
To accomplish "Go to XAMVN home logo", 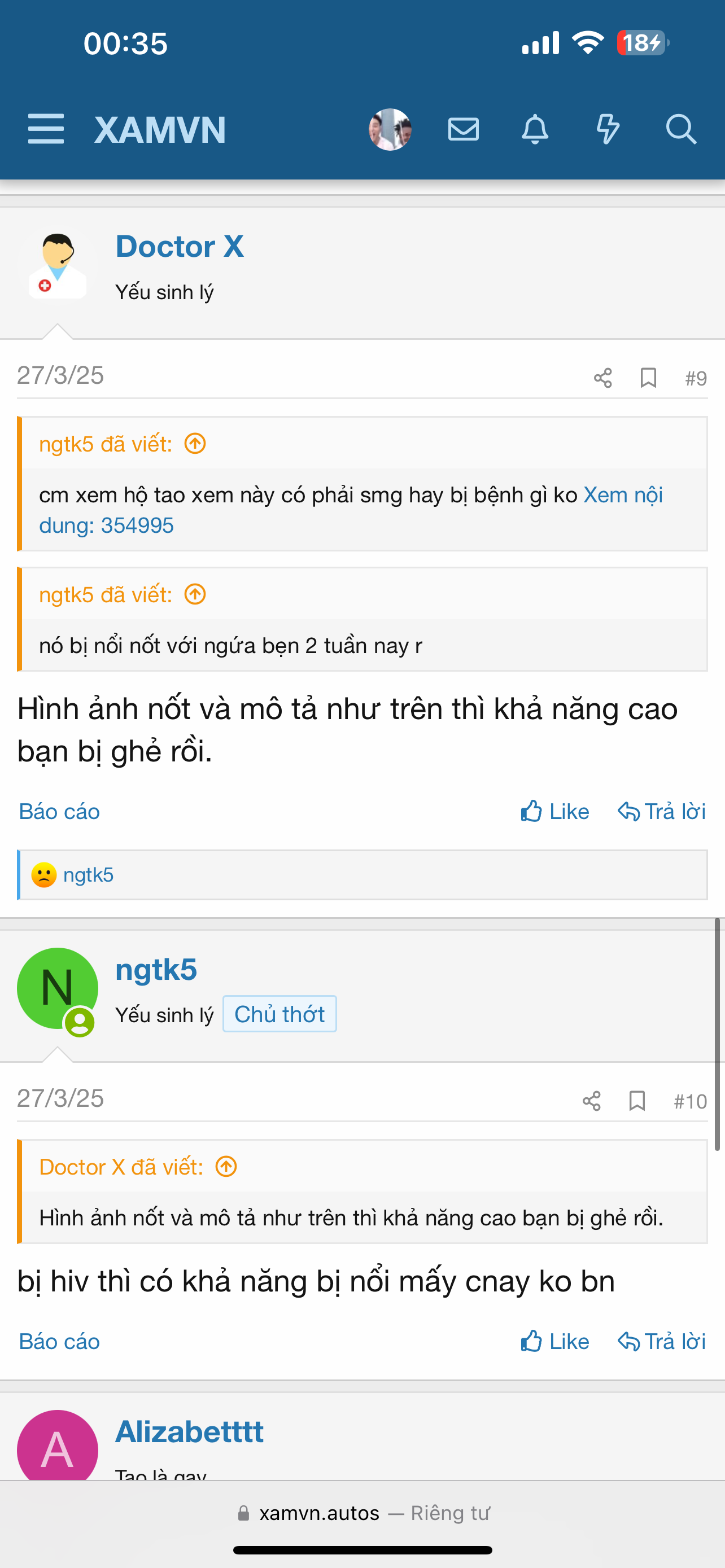I will (x=160, y=130).
